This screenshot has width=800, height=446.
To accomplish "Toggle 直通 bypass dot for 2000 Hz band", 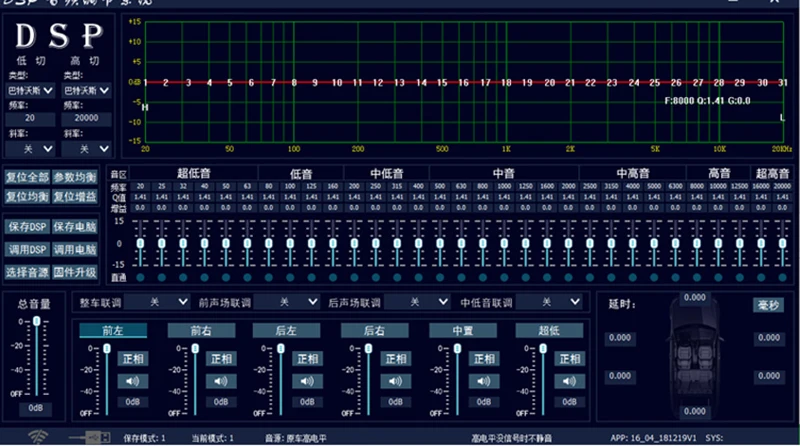I will tap(568, 278).
